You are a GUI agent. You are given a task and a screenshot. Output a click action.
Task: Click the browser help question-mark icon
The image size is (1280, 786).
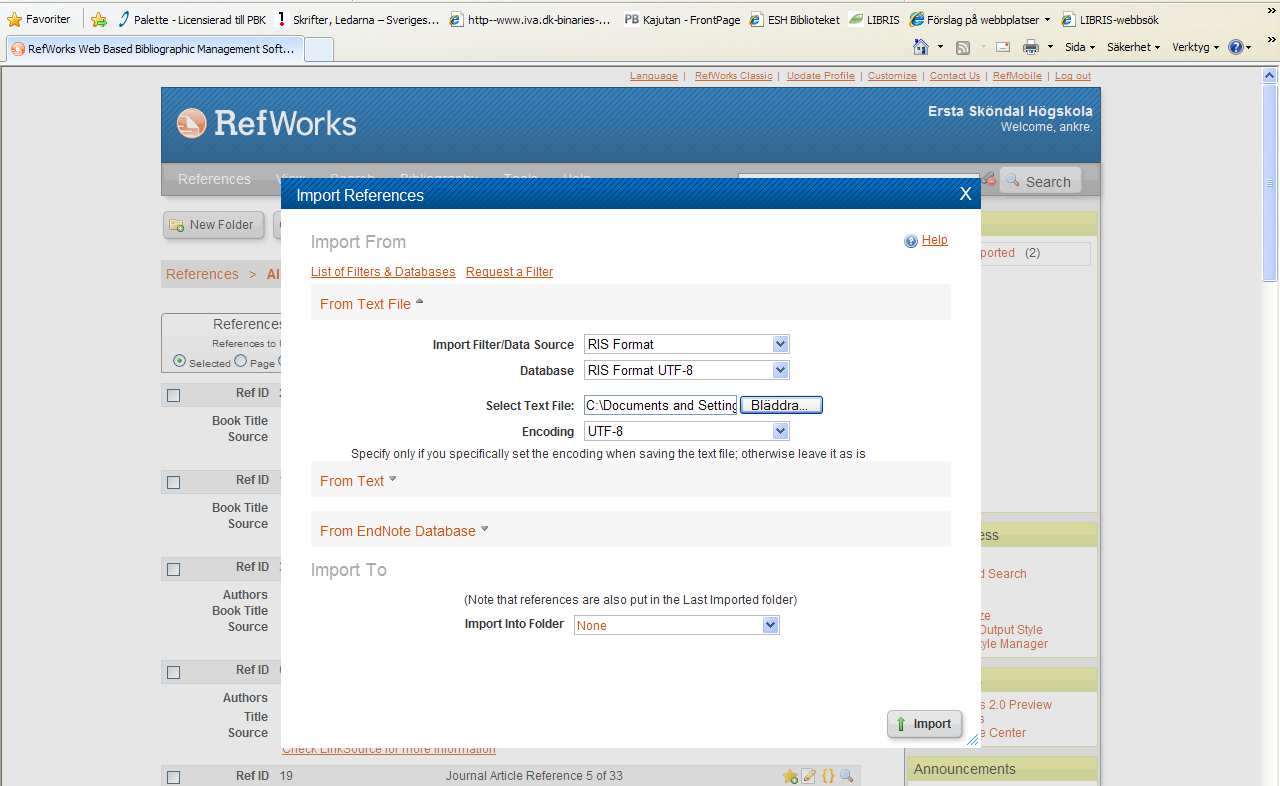[x=1236, y=47]
